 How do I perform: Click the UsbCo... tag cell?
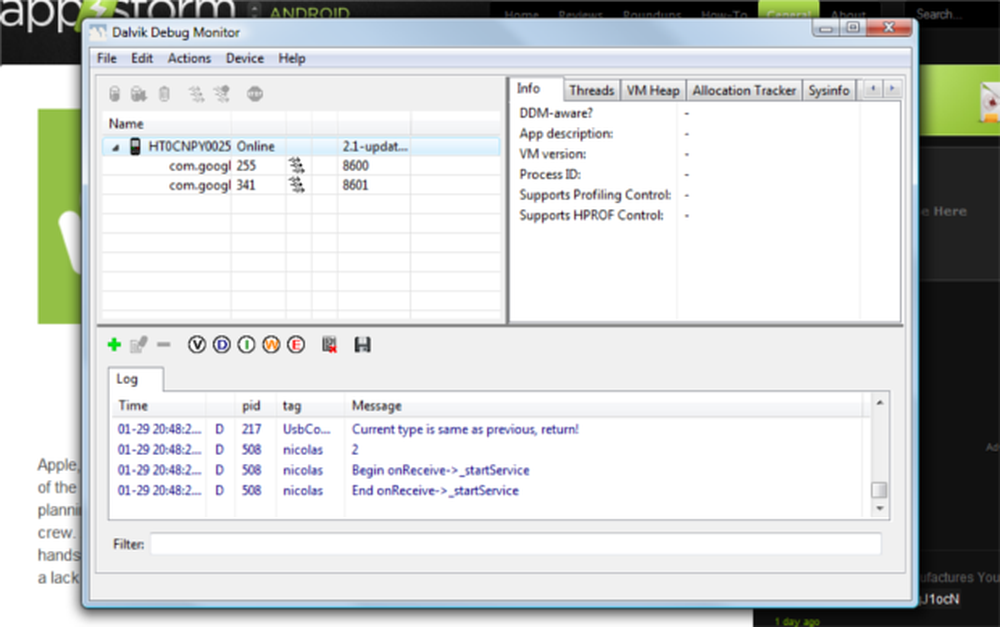[x=307, y=429]
